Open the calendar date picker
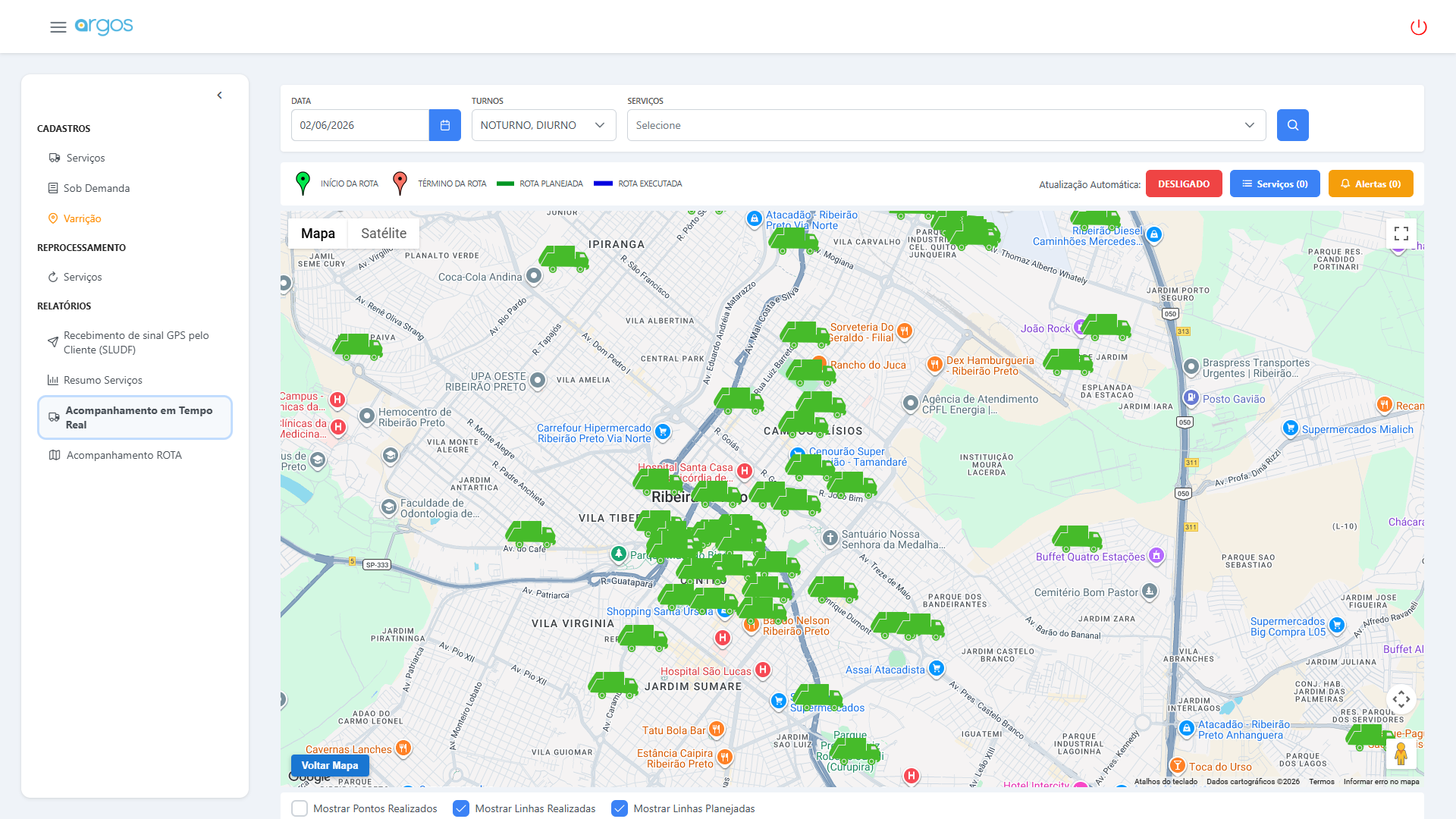 (x=445, y=125)
